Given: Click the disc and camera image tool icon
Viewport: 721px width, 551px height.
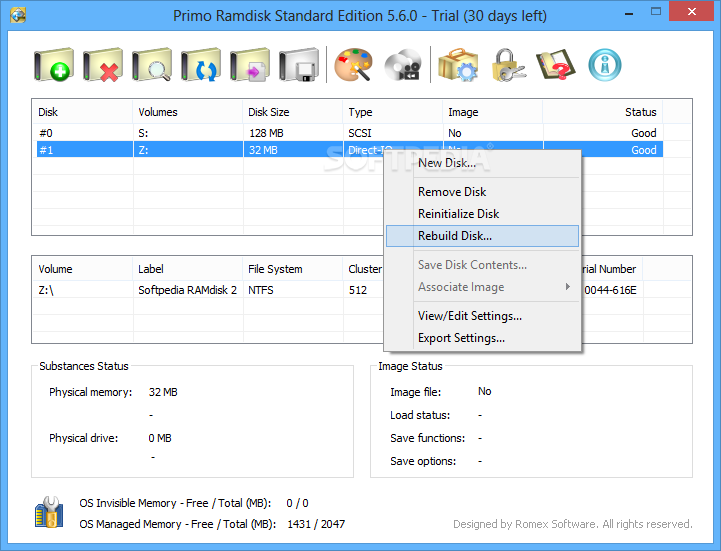Looking at the screenshot, I should click(403, 65).
